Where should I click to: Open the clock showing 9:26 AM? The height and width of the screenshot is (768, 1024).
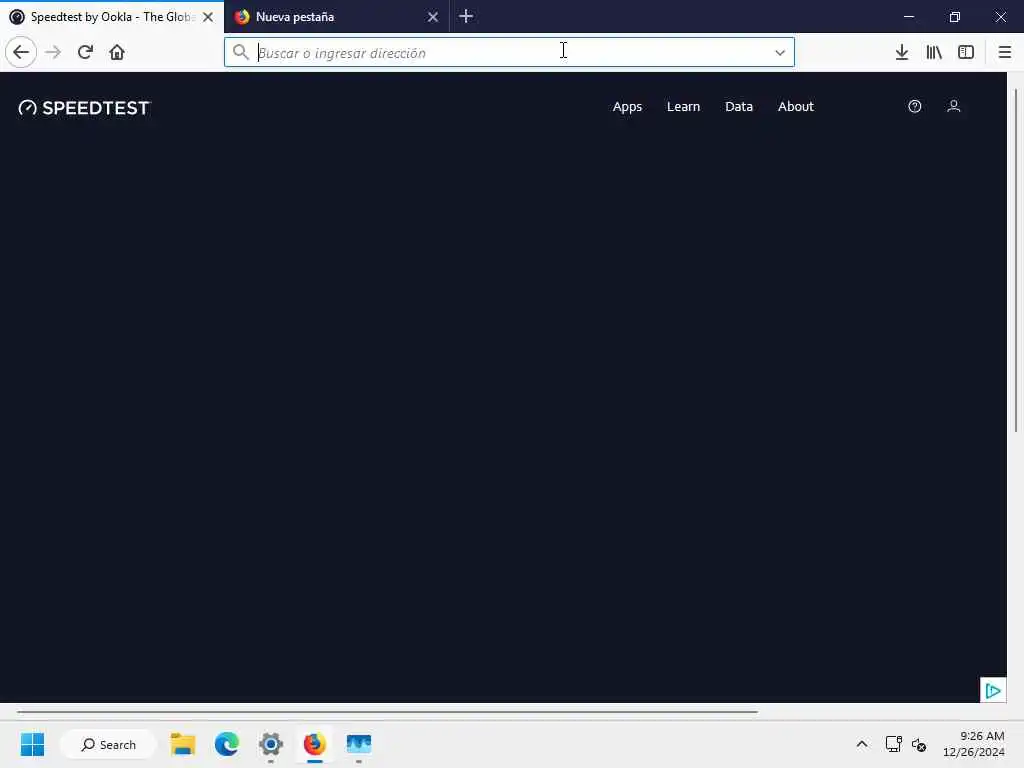click(974, 744)
